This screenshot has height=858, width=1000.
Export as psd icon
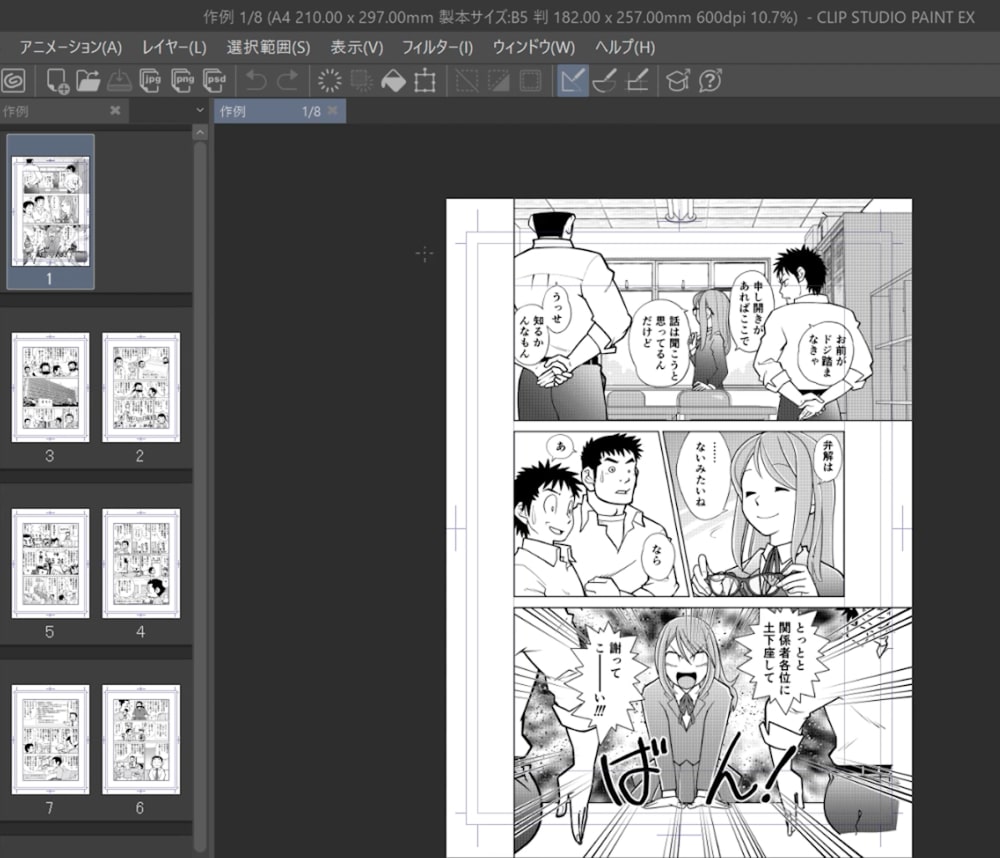pos(214,81)
